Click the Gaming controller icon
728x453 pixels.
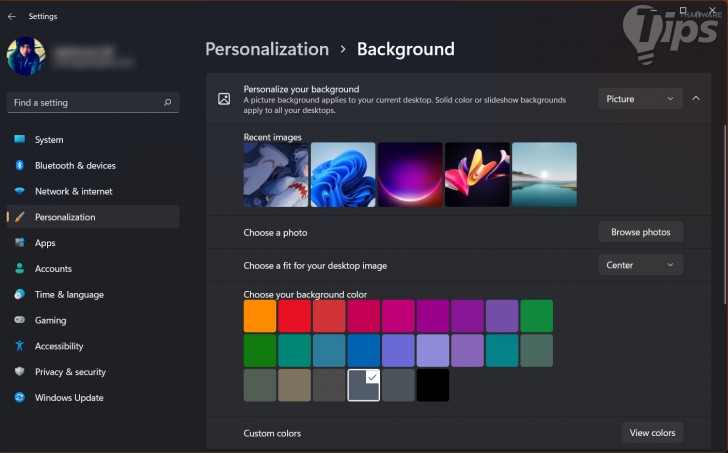click(x=20, y=320)
